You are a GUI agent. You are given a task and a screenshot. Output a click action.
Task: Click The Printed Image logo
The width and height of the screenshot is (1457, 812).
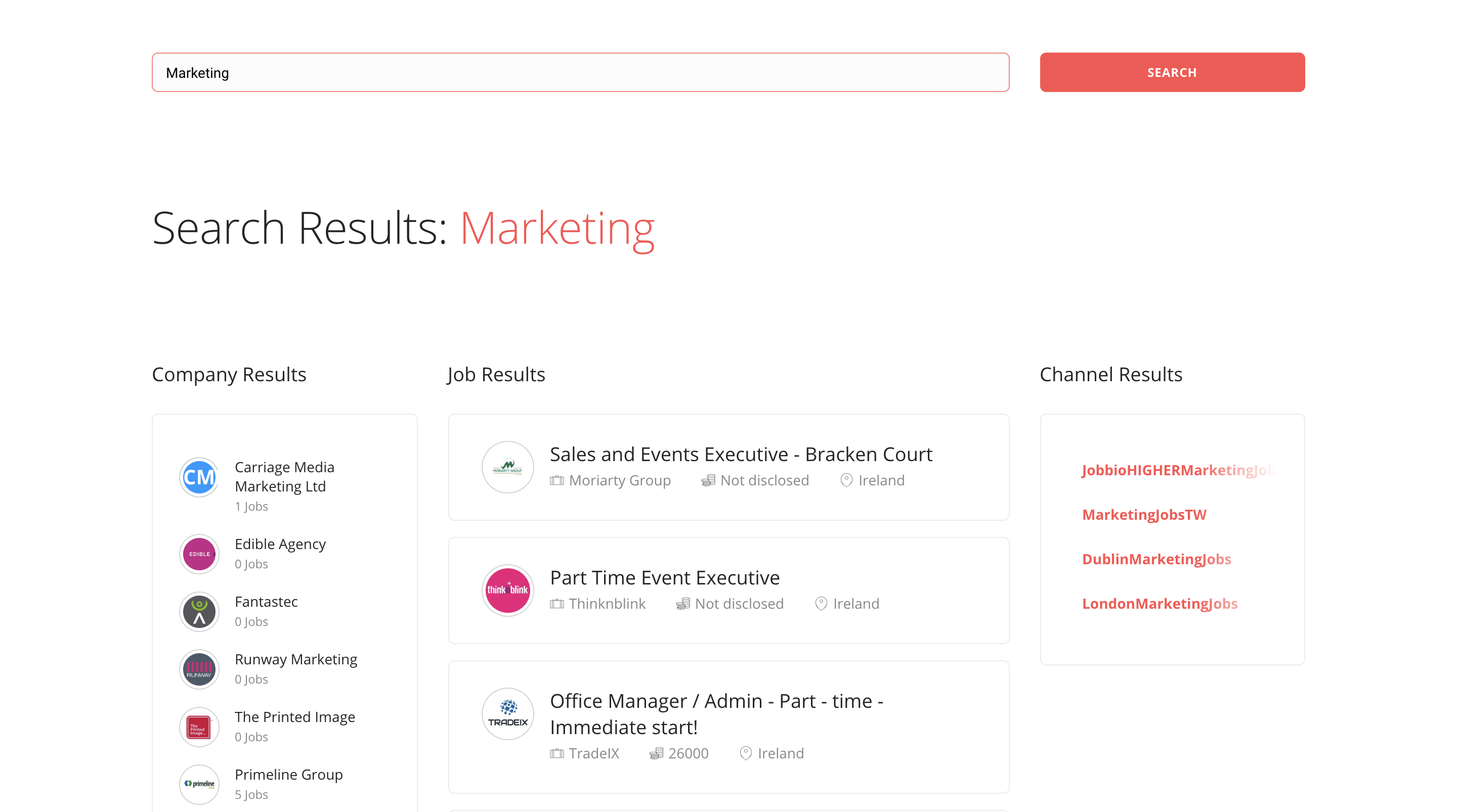[x=198, y=727]
